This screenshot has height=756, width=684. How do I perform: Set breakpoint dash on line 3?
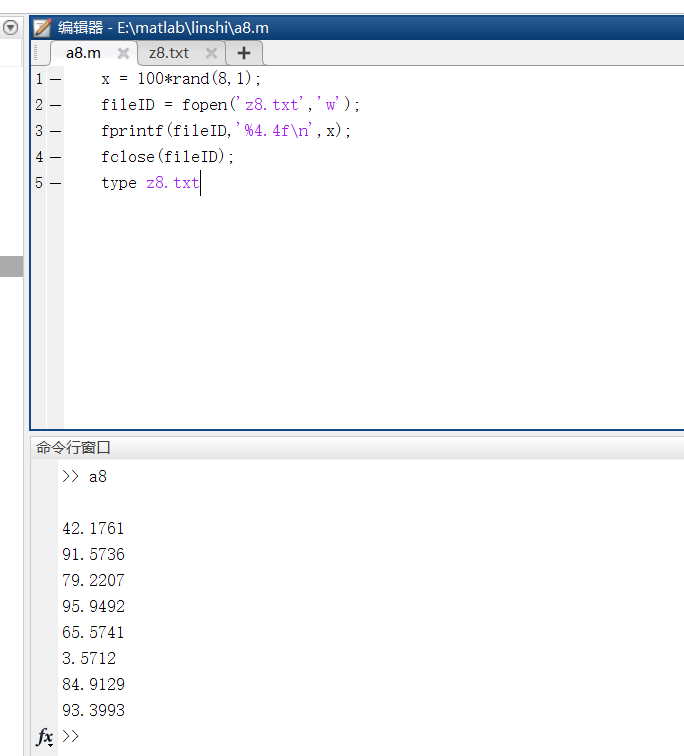56,131
